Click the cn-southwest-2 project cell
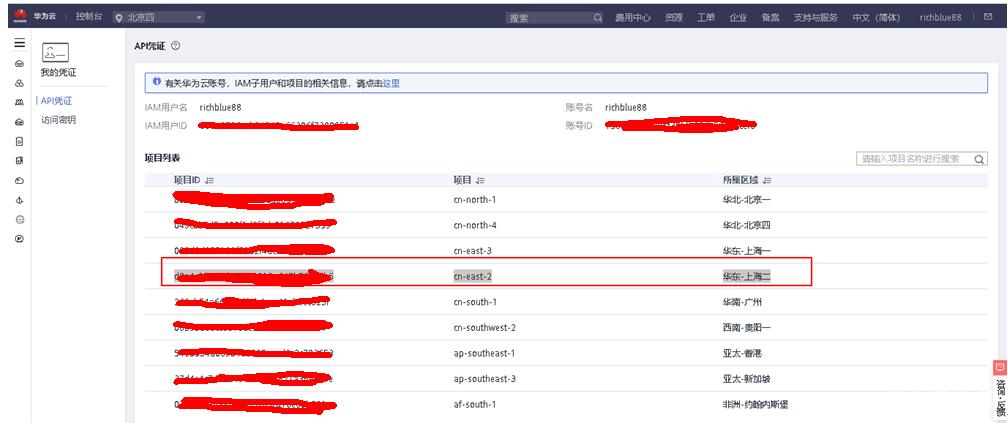 [484, 328]
